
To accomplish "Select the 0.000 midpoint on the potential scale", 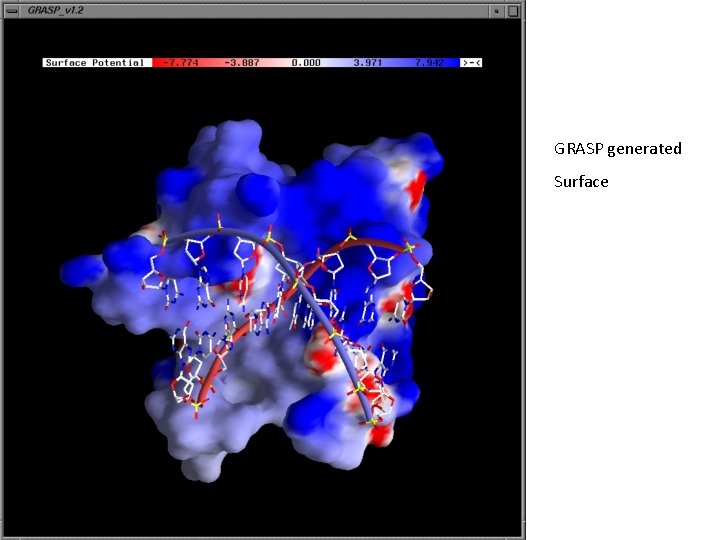I will (x=306, y=62).
